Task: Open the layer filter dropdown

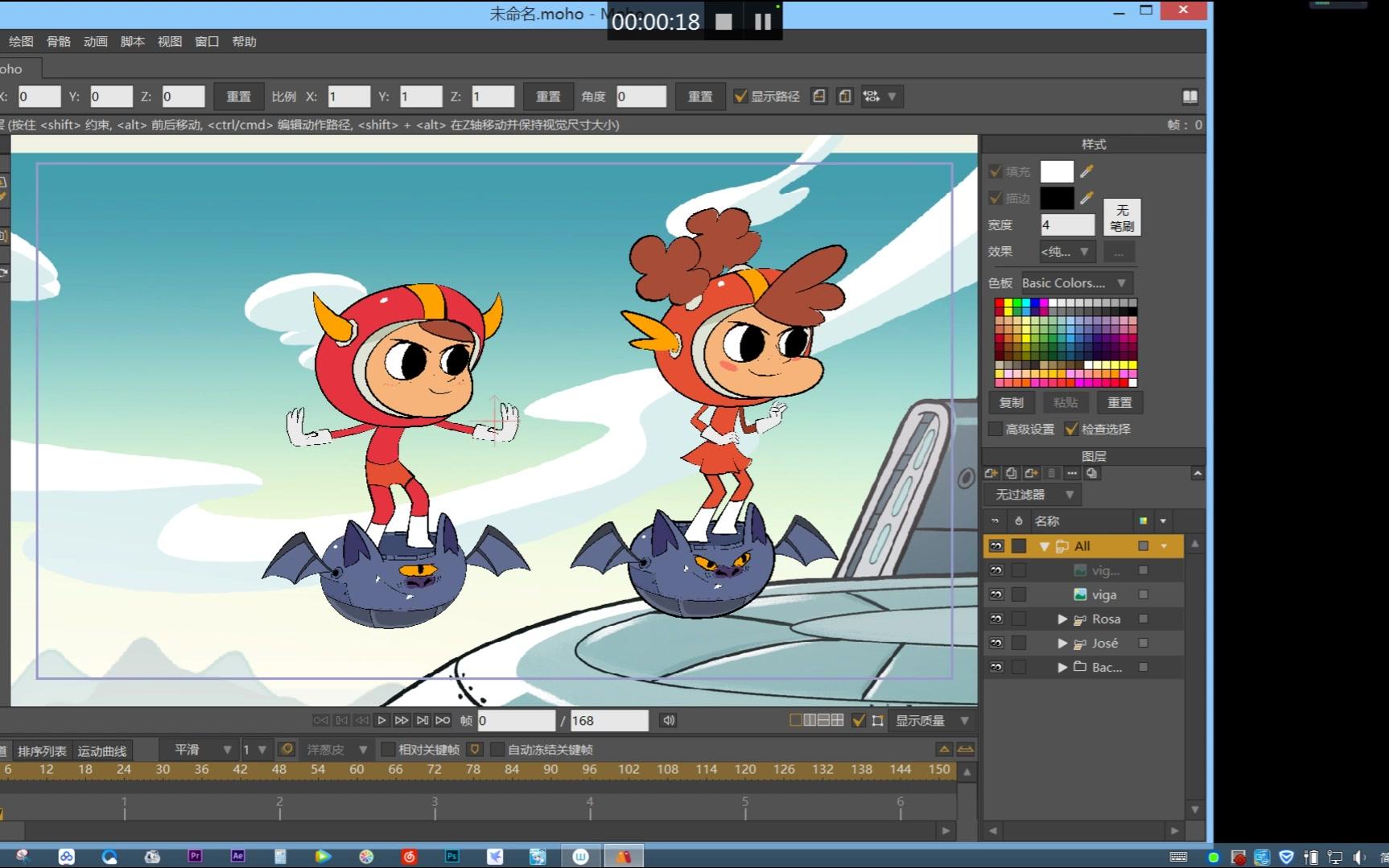Action: tap(1032, 495)
